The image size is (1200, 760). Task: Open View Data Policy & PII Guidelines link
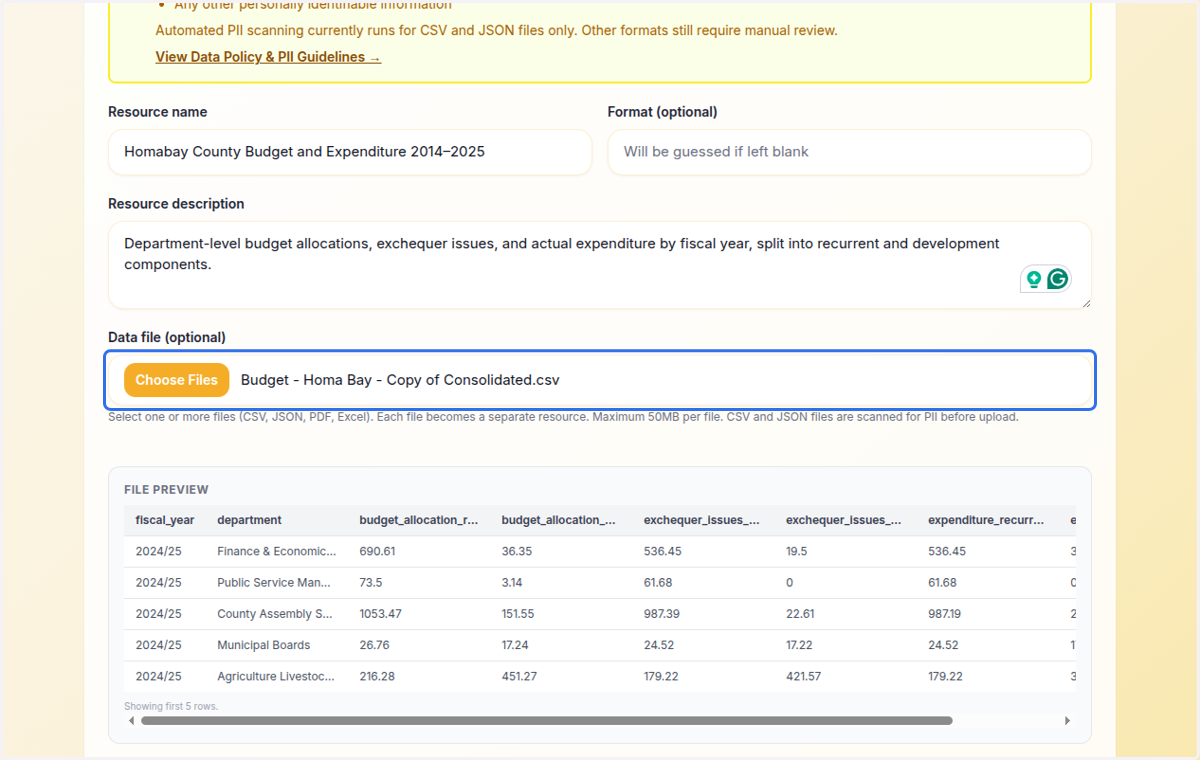[268, 57]
